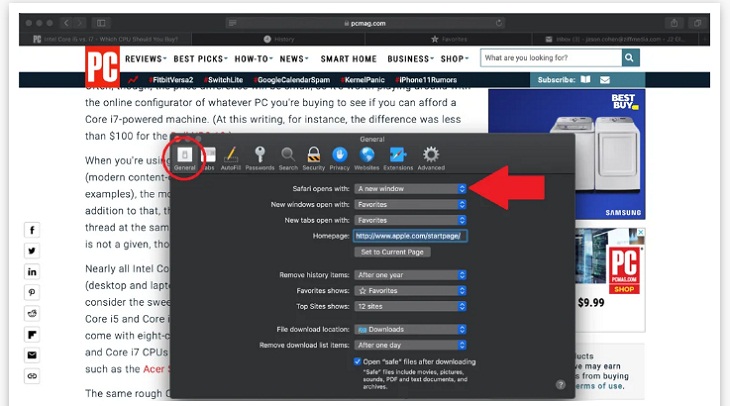Click the Set to Current Page button
The image size is (730, 406).
point(392,252)
